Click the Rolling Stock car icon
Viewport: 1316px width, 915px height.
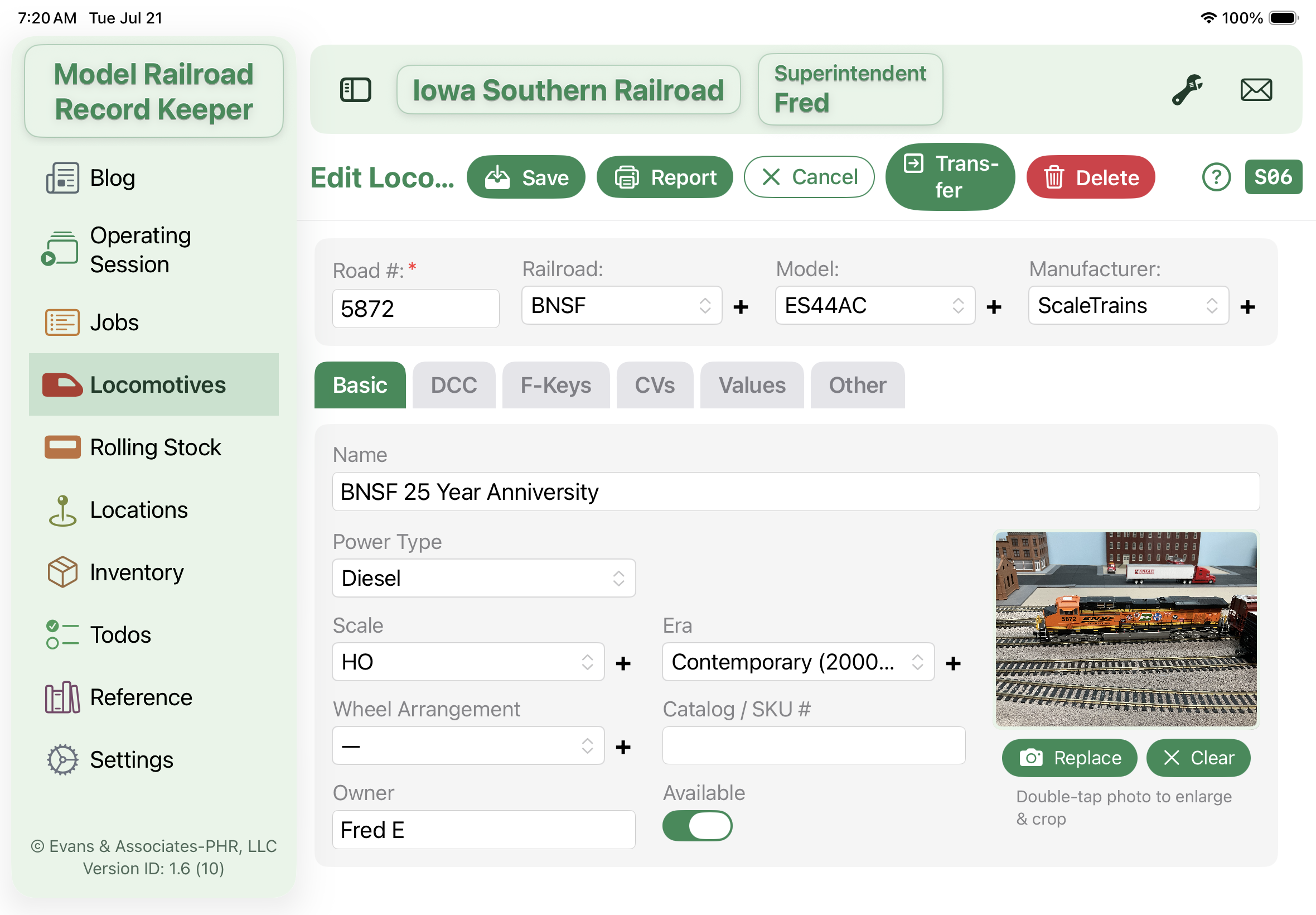click(62, 447)
